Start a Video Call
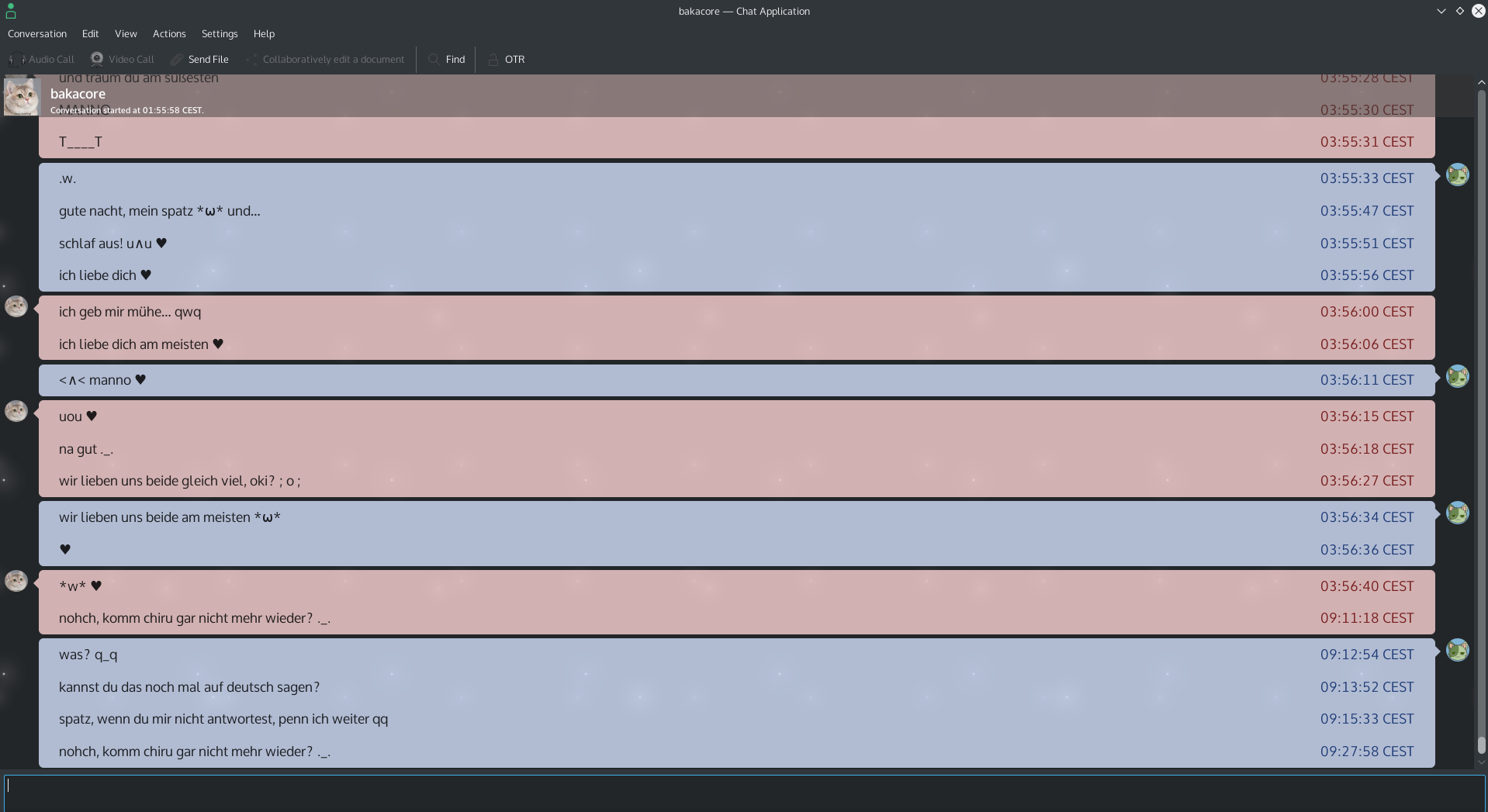 tap(123, 59)
